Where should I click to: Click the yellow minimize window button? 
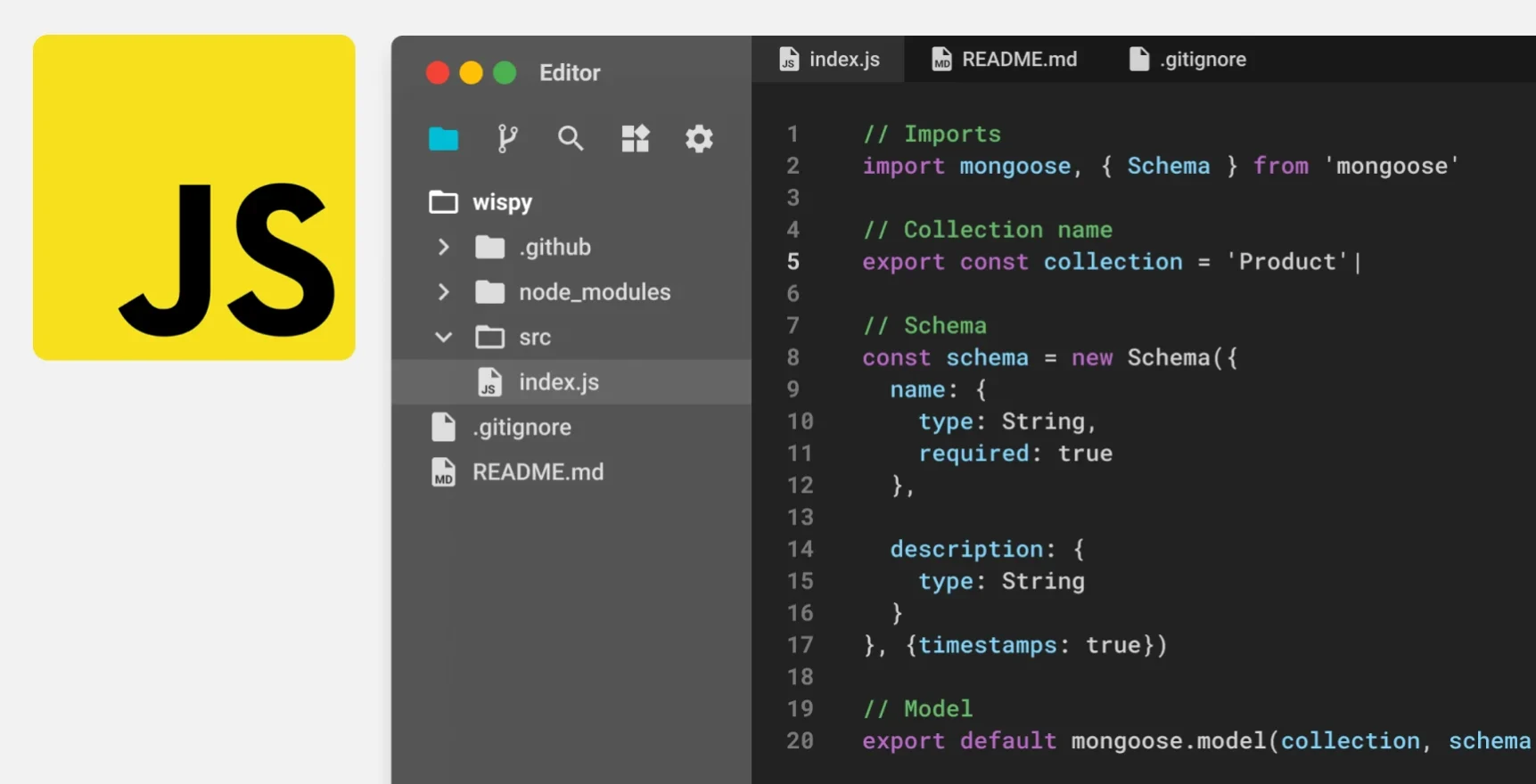click(x=471, y=73)
